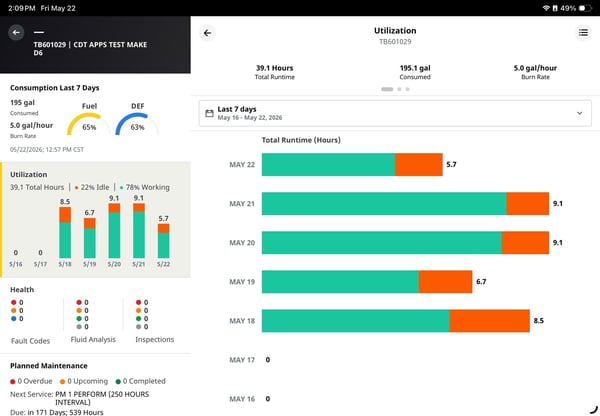Click the '0 Upcoming' maintenance status
The width and height of the screenshot is (600, 416).
click(x=84, y=381)
